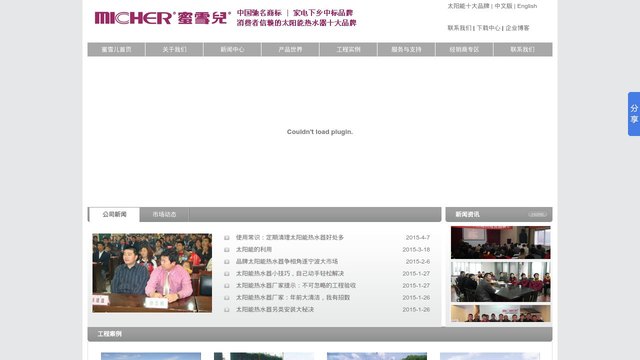Viewport: 640px width, 360px height.
Task: Click the 中国驰名商标 slogan text in header
Action: pos(259,13)
